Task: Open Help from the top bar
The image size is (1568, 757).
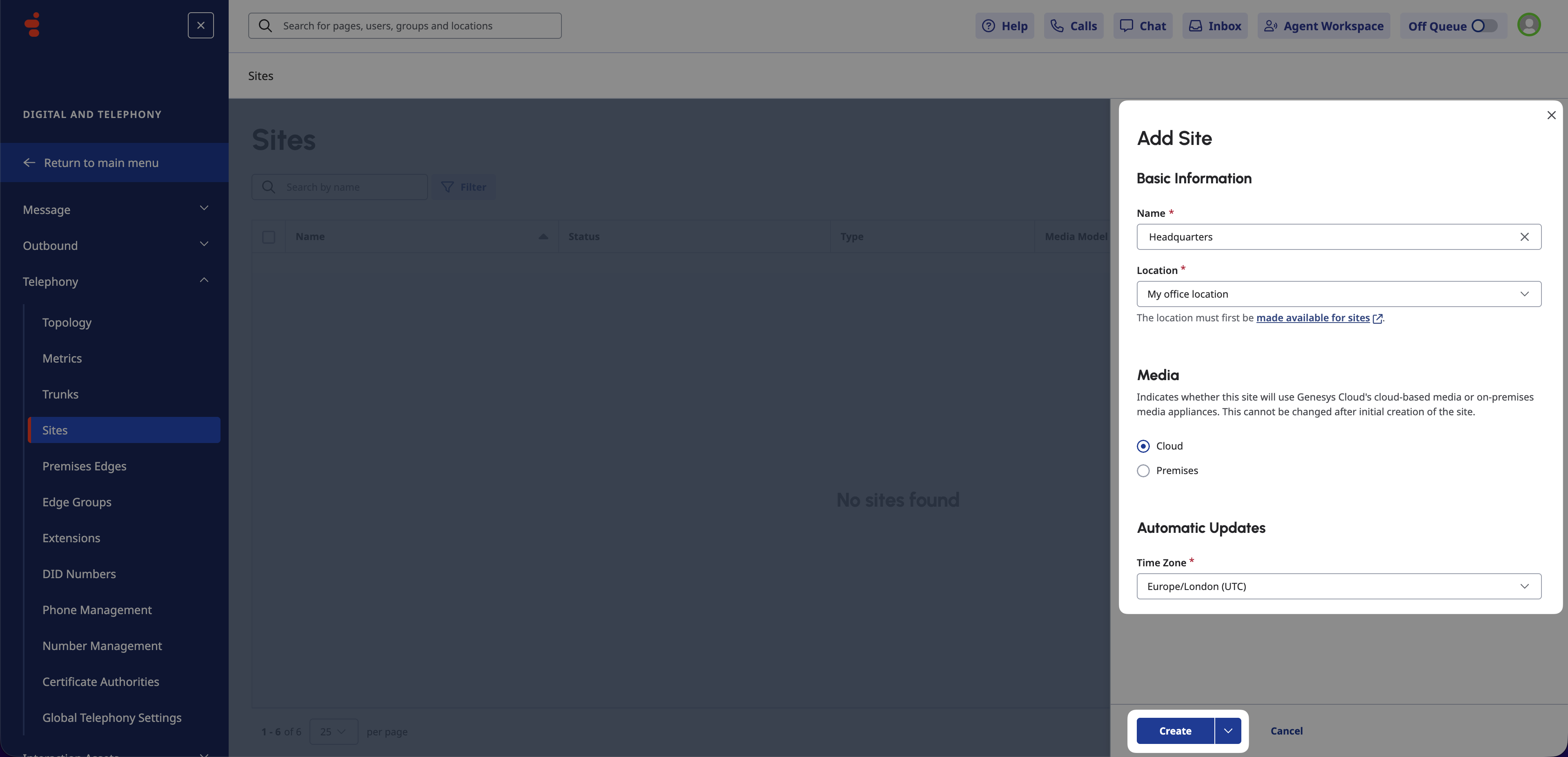Action: click(1004, 26)
